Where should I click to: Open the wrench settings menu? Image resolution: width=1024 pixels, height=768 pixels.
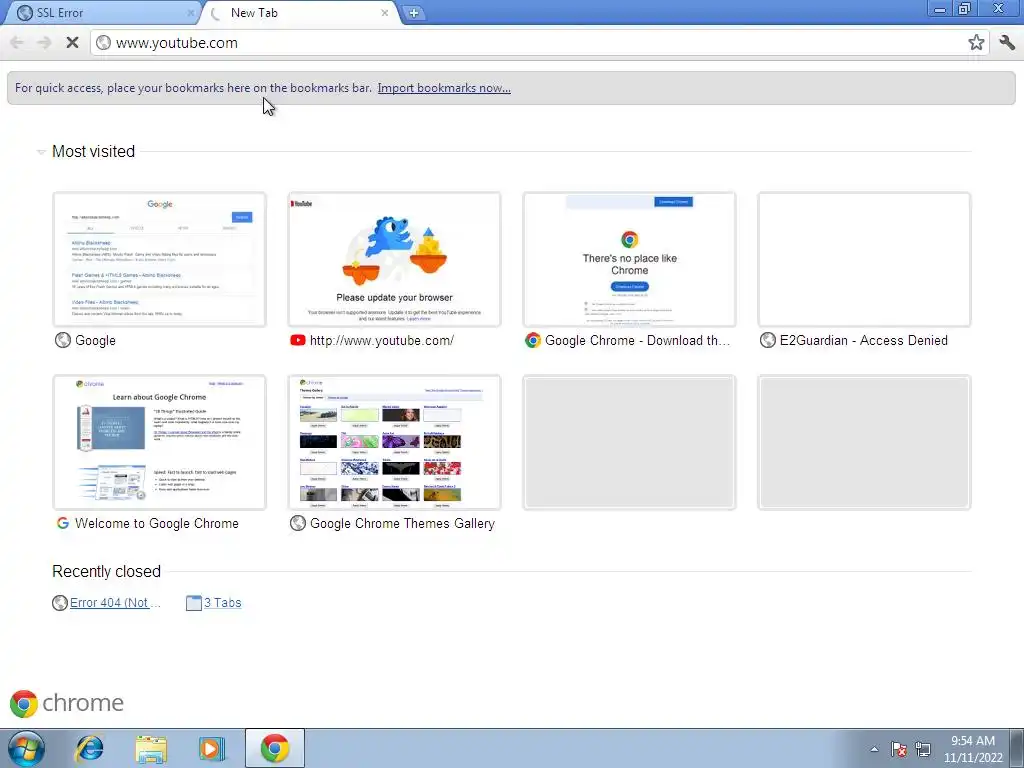click(1007, 42)
